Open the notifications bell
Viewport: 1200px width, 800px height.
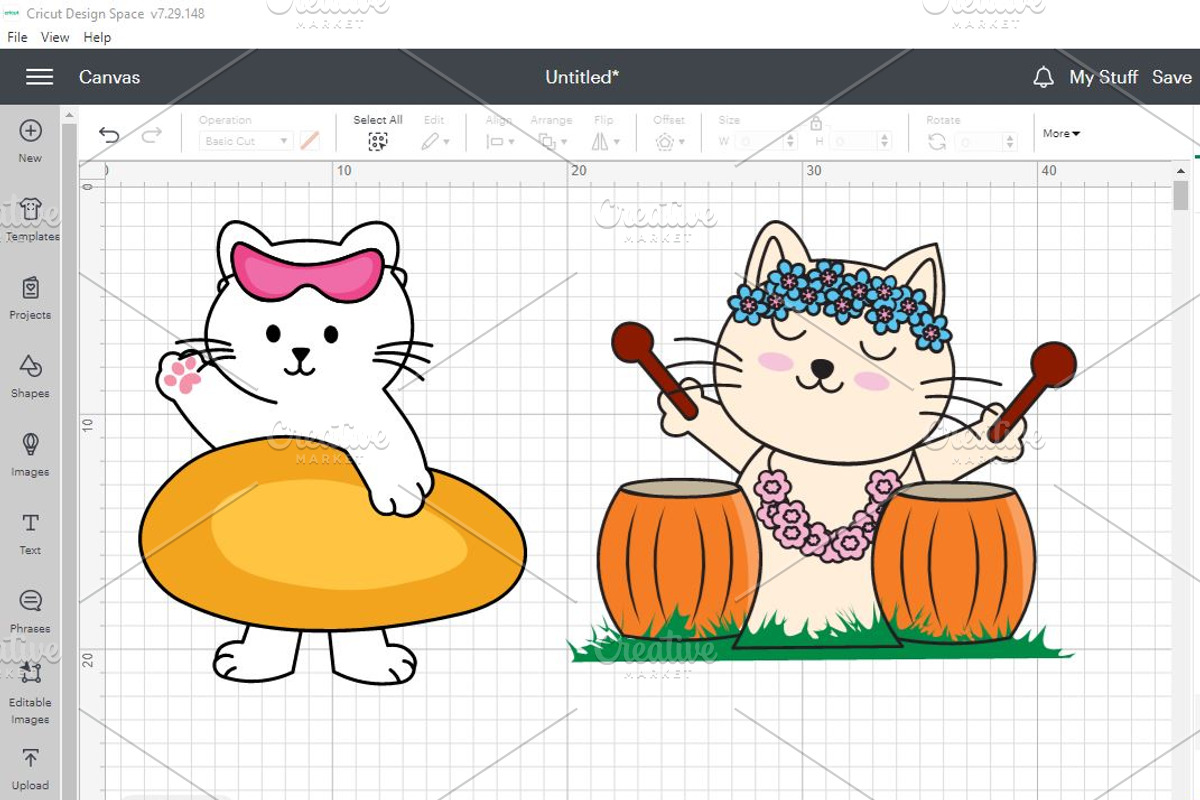pos(1043,77)
